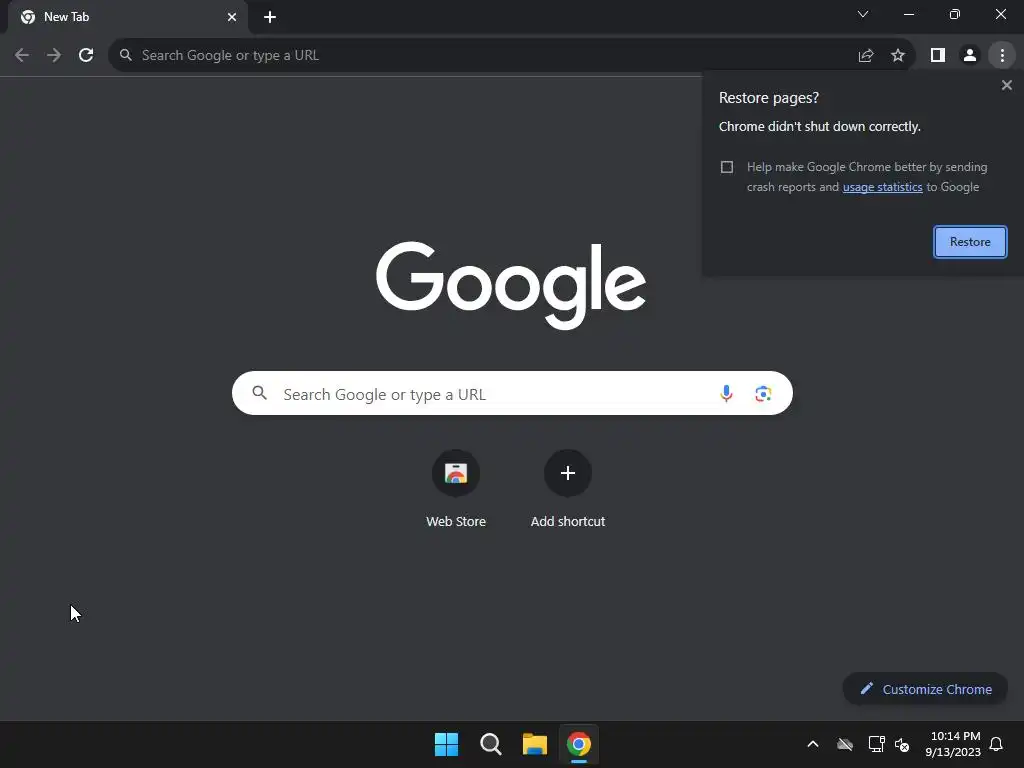This screenshot has width=1024, height=768.
Task: Click the Chrome taskbar icon
Action: point(579,744)
